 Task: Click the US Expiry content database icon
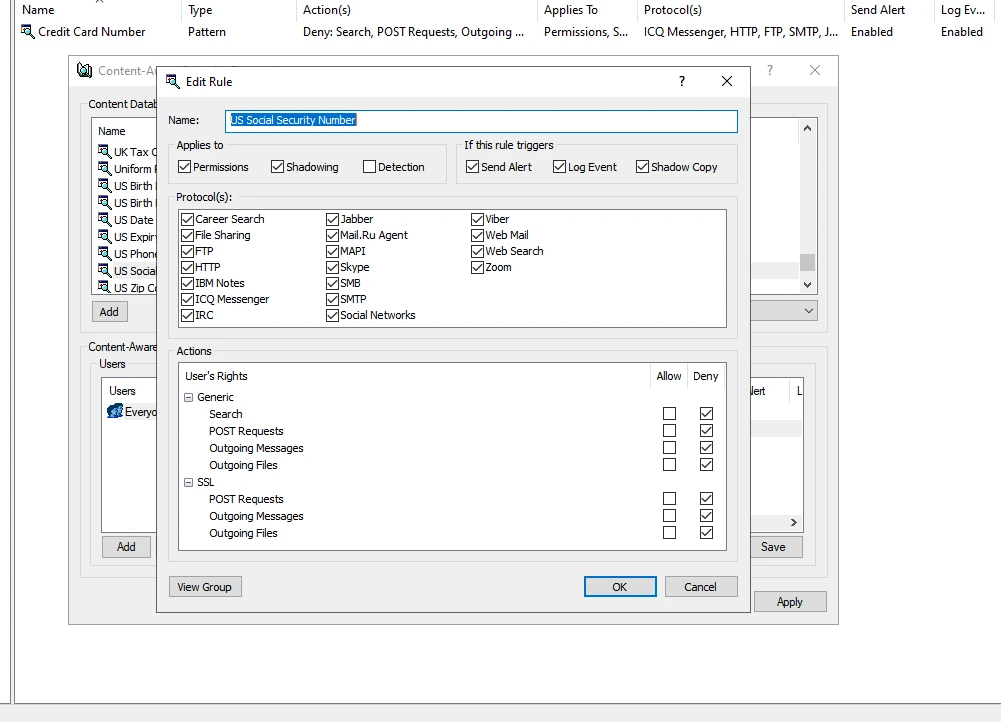tap(104, 237)
